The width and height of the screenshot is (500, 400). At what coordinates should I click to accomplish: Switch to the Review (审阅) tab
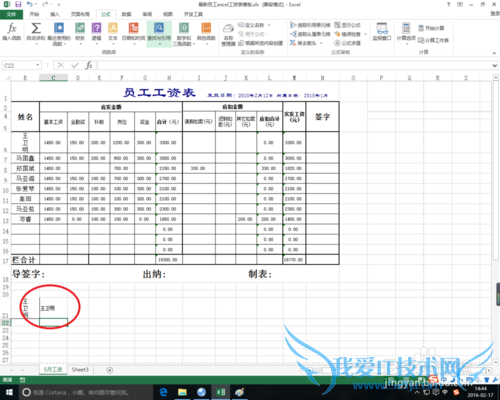pos(147,14)
